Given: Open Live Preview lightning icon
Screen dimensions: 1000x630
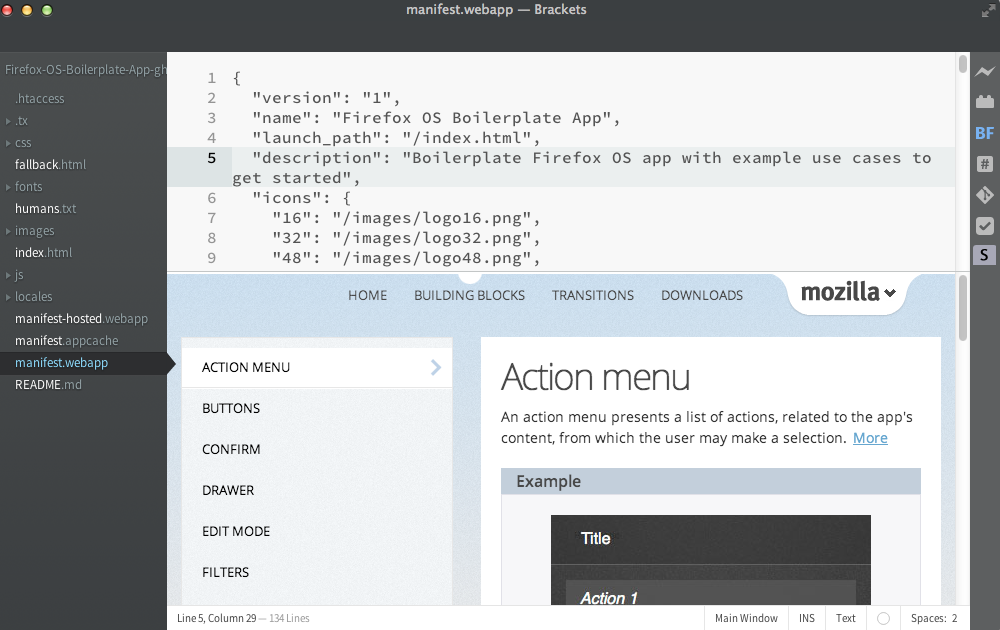Looking at the screenshot, I should click(x=985, y=71).
